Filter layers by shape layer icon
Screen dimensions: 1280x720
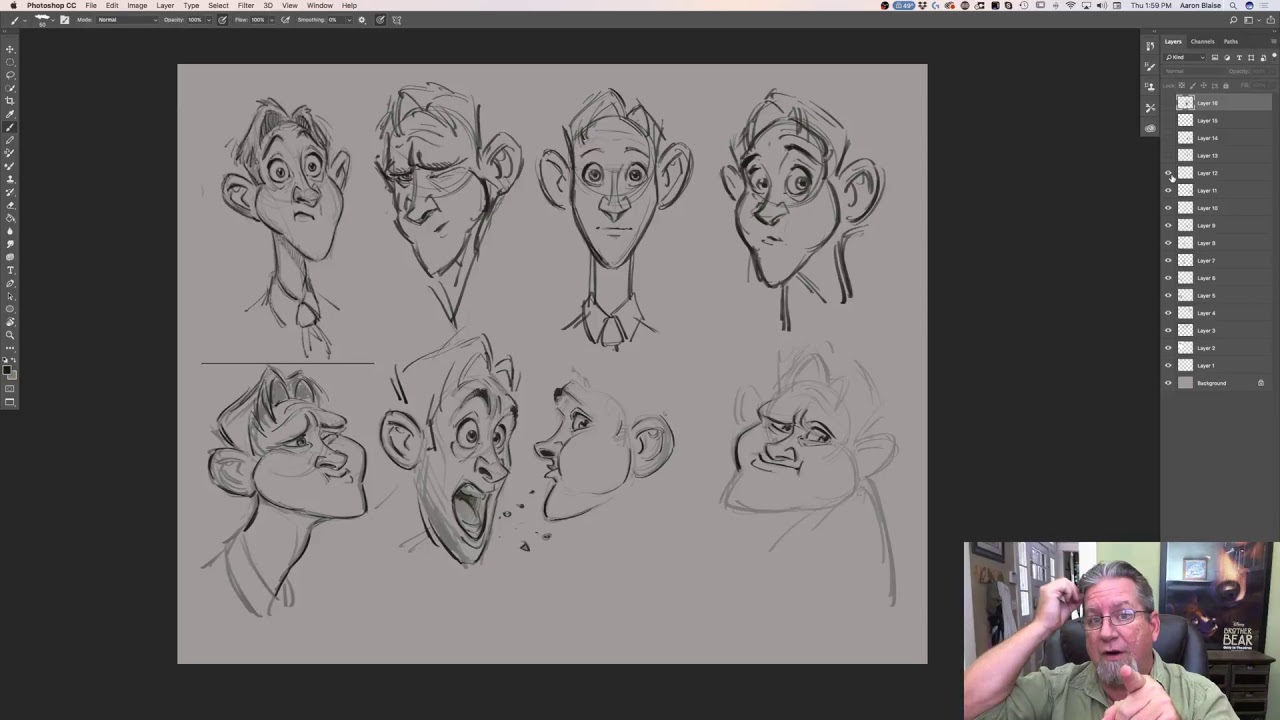point(1251,57)
